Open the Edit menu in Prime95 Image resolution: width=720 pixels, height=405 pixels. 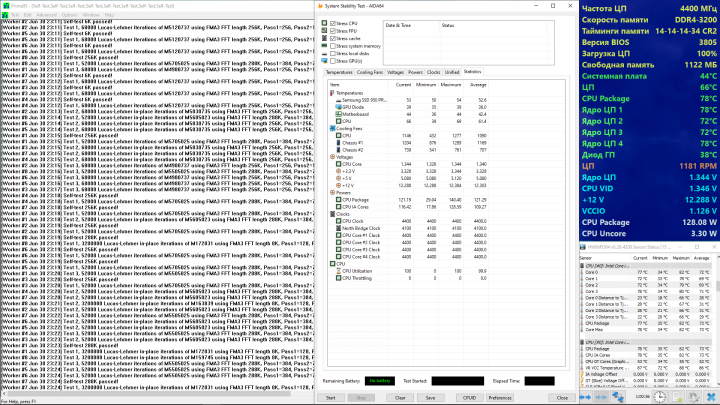pos(28,15)
